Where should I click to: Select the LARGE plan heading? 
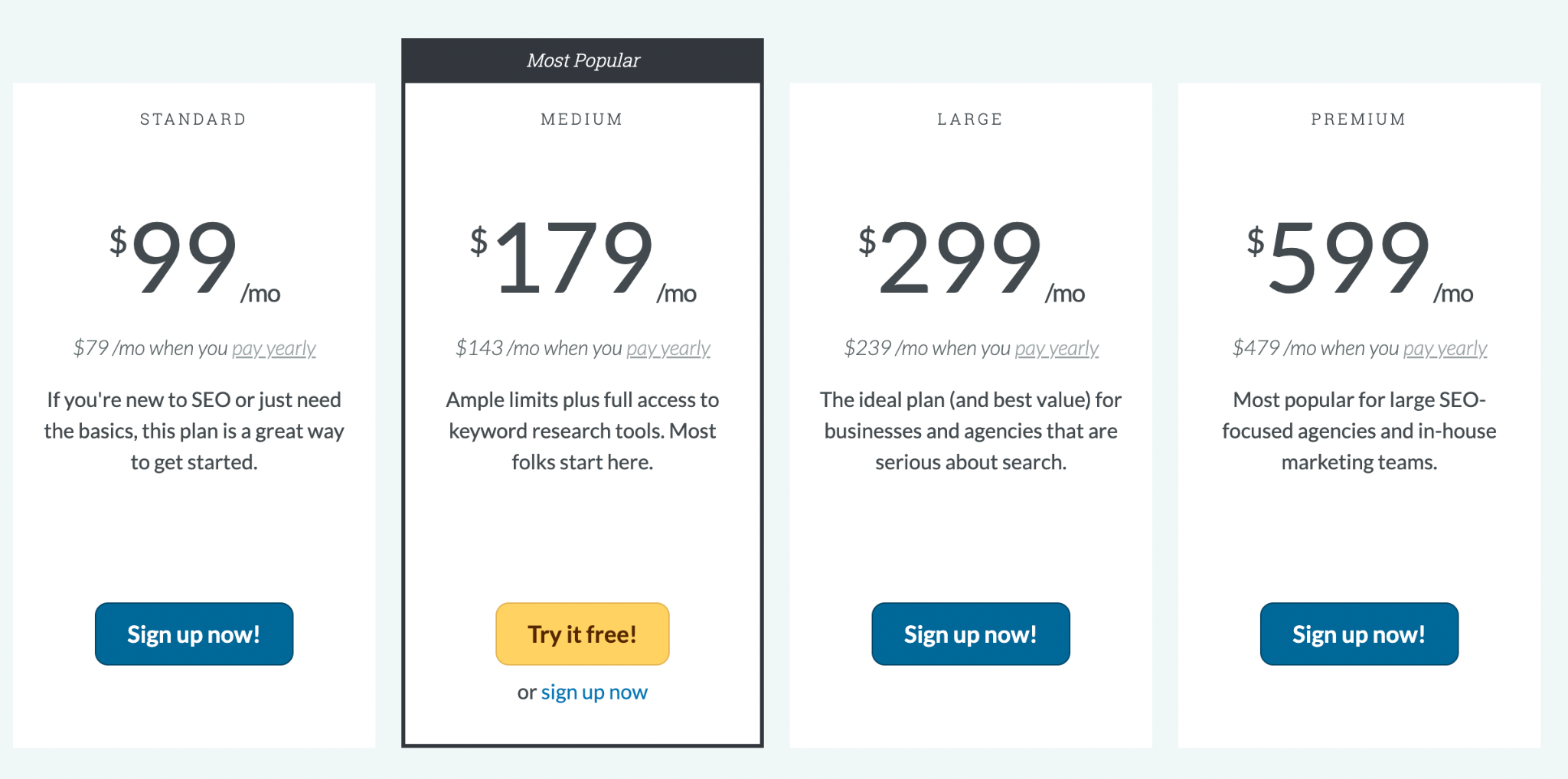[x=970, y=119]
